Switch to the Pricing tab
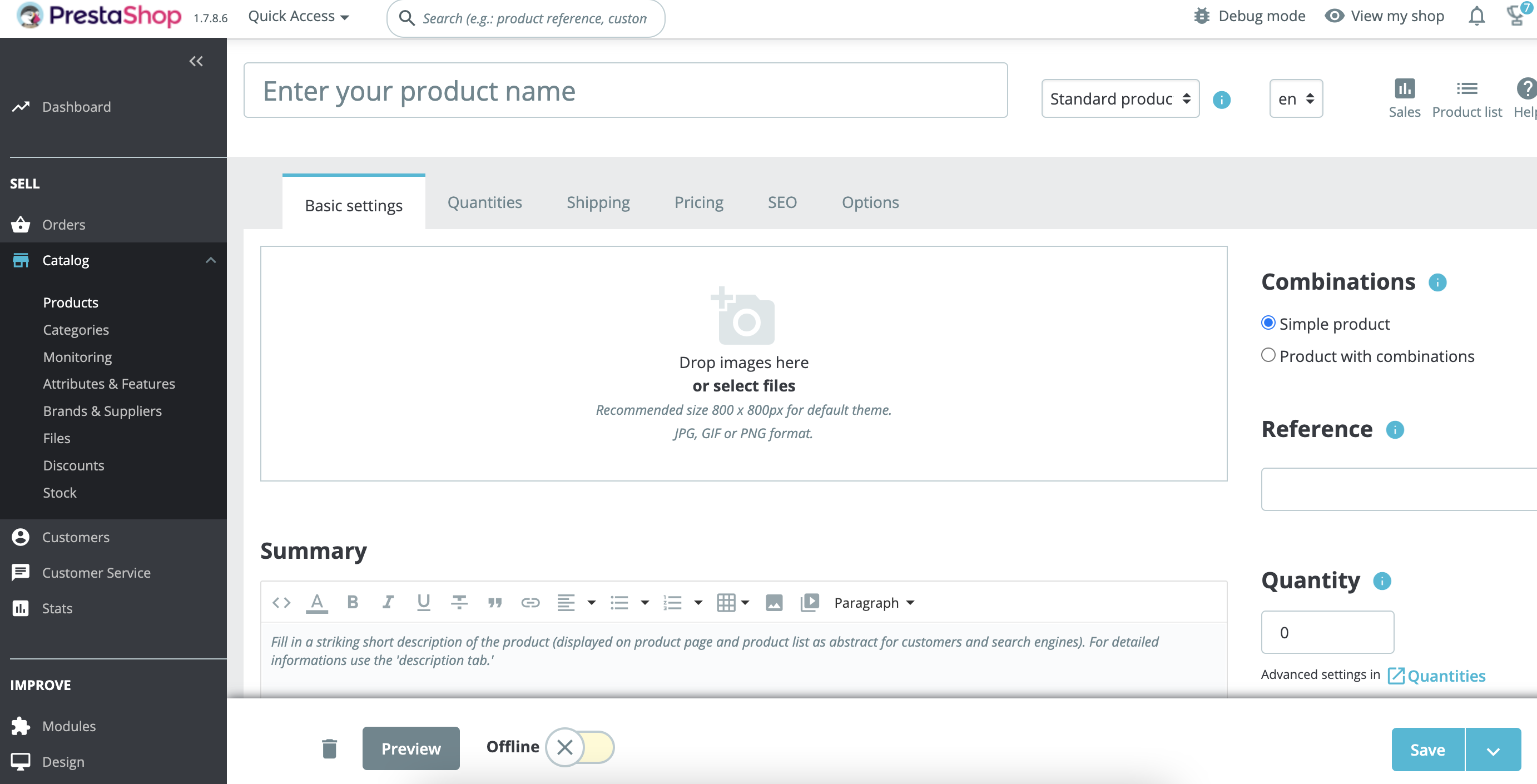The height and width of the screenshot is (784, 1537). (x=698, y=202)
